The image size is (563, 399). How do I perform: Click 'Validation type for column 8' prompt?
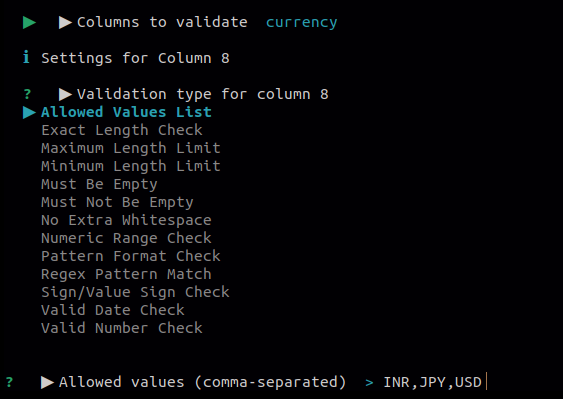pyautogui.click(x=203, y=94)
